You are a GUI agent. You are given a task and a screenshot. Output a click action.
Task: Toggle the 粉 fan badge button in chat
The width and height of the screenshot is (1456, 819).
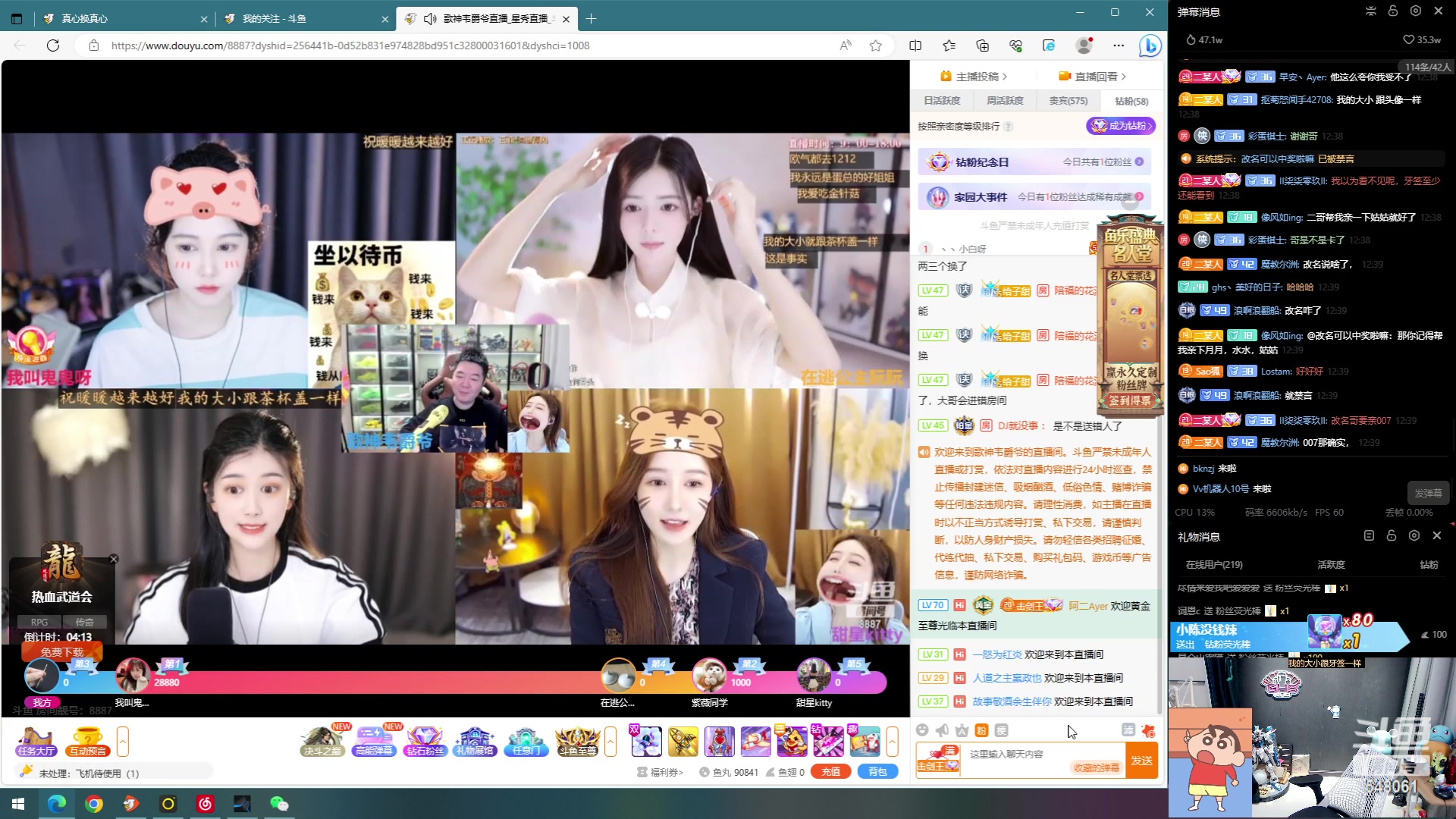981,730
